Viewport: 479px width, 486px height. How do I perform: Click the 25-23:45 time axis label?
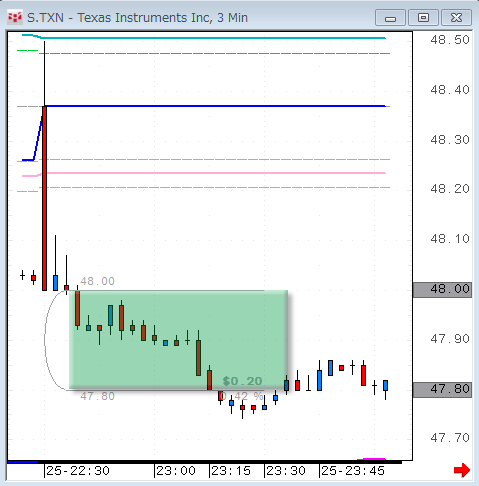pyautogui.click(x=353, y=471)
